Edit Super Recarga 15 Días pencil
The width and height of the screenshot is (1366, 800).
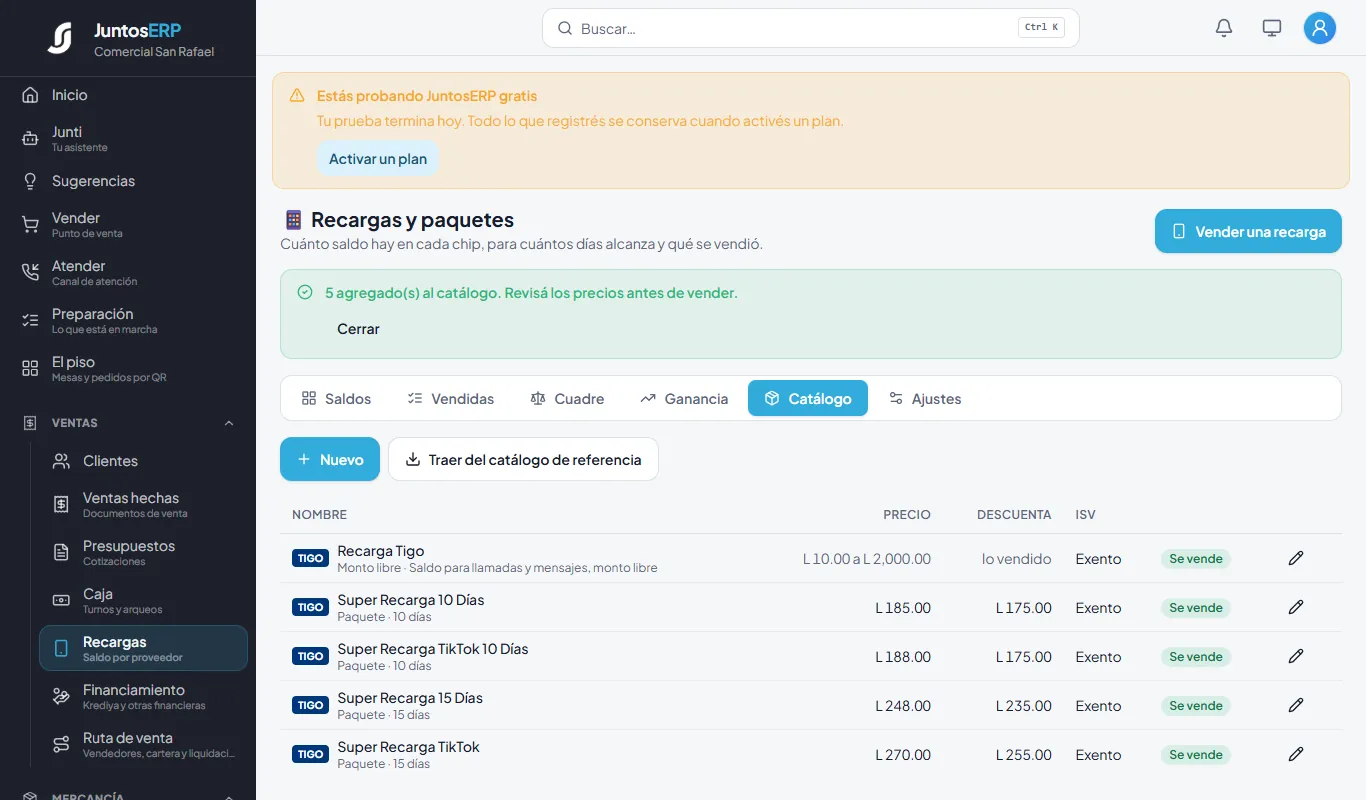pos(1296,705)
